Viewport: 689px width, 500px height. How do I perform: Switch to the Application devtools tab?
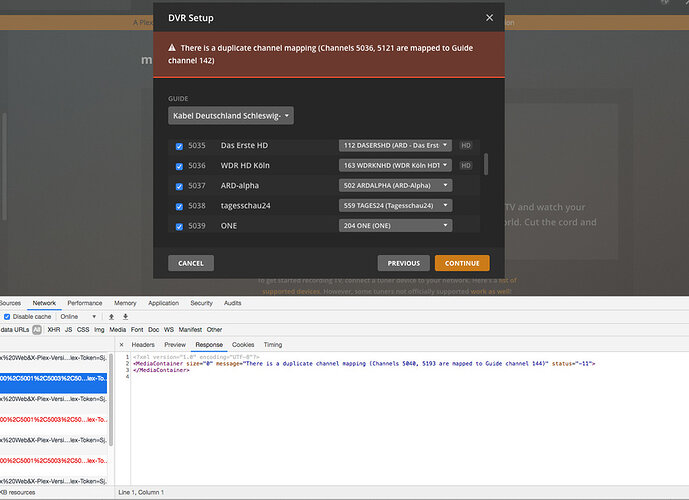tap(163, 303)
